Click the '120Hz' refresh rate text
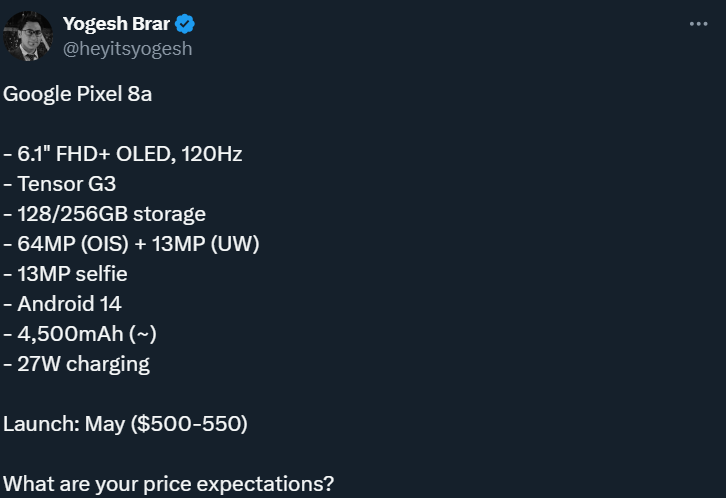 click(212, 154)
